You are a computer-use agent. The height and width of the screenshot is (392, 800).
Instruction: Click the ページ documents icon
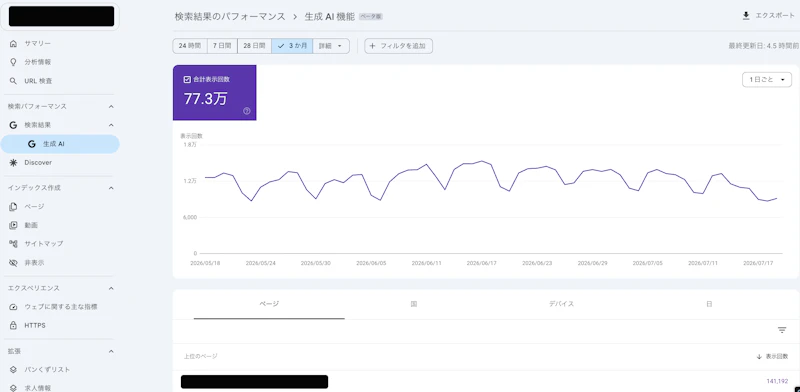click(13, 206)
